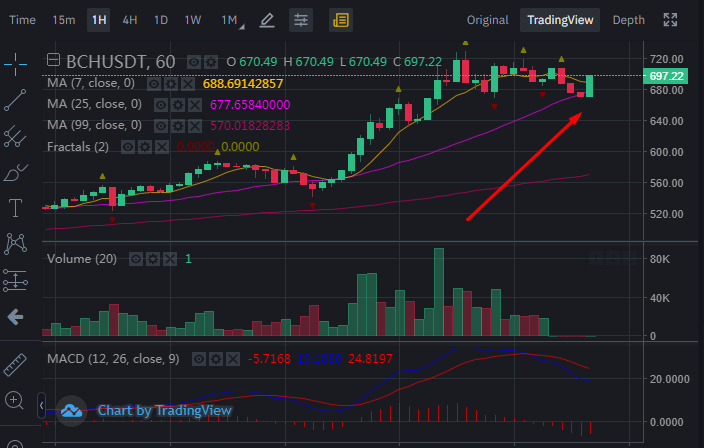The height and width of the screenshot is (448, 704).
Task: Select the 1H timeframe
Action: click(x=99, y=20)
